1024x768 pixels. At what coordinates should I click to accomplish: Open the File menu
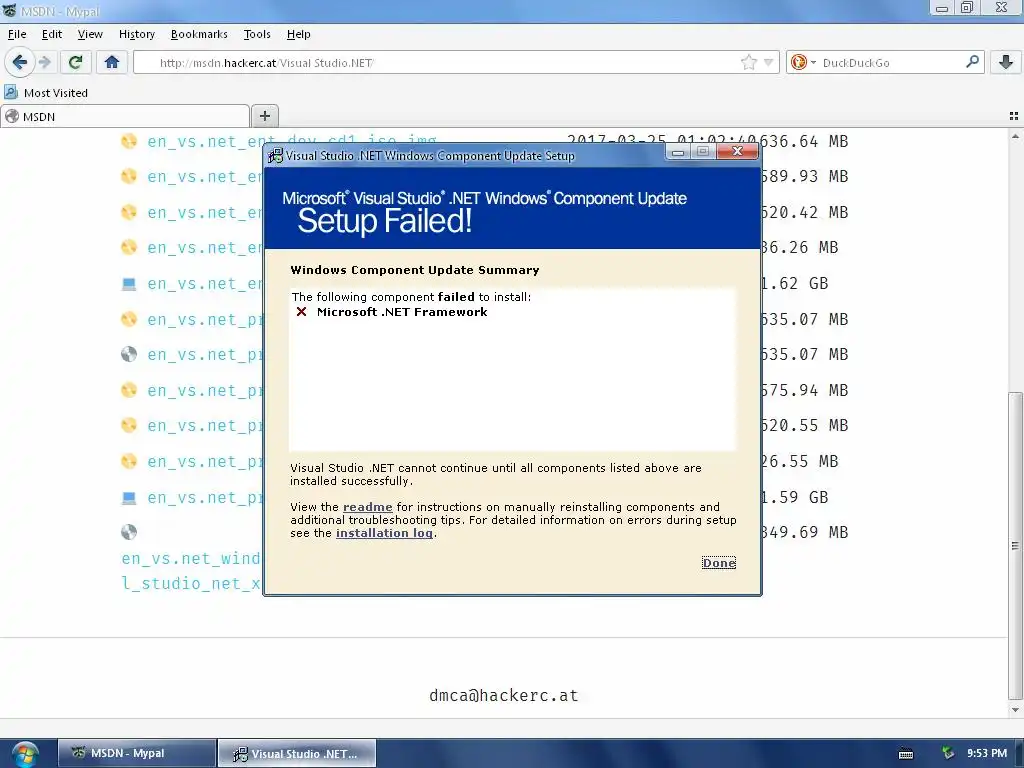[x=17, y=34]
